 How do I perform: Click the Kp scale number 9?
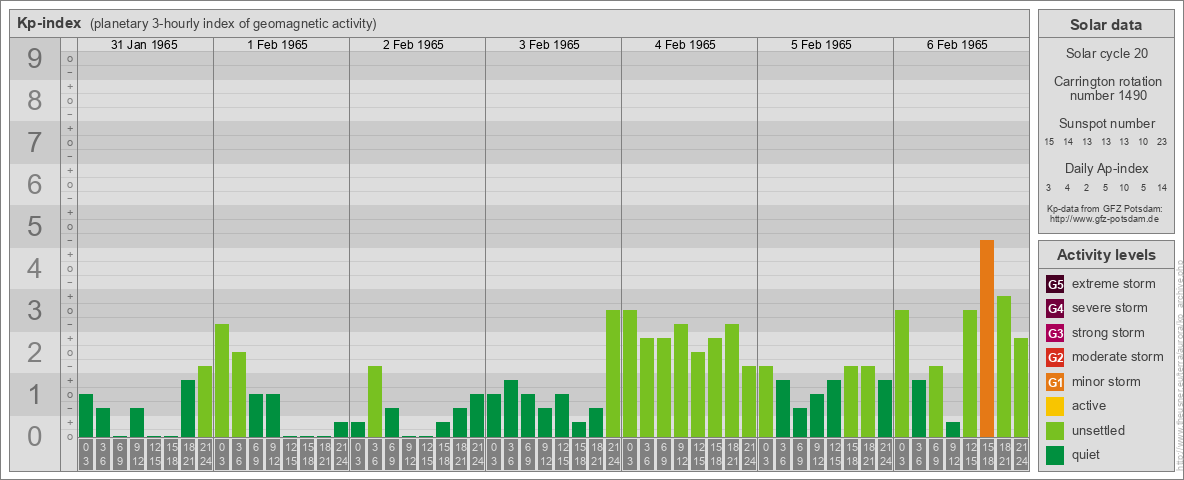[34, 59]
